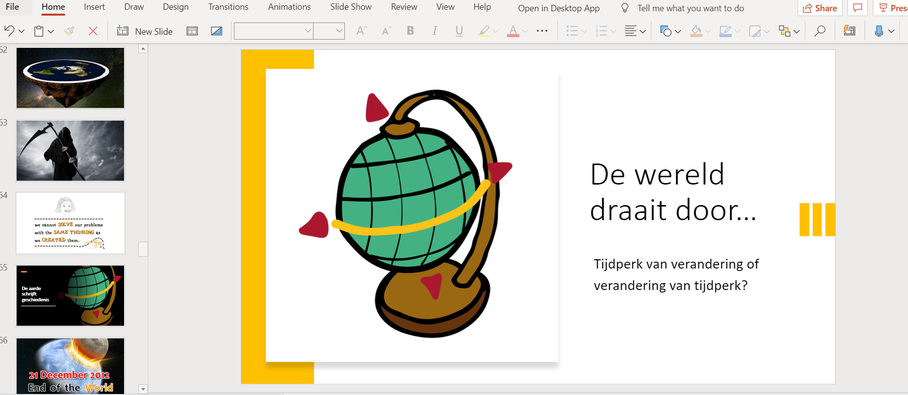Switch to the Draw tab

coord(134,8)
